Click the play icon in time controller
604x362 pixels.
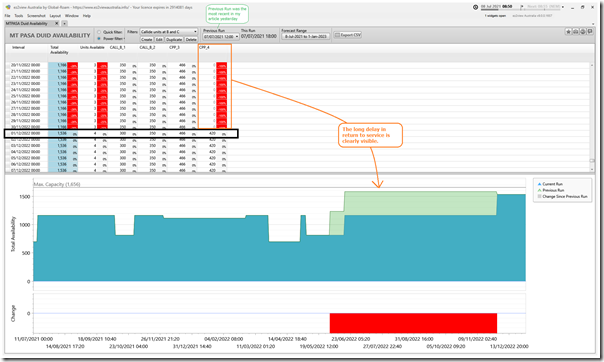point(522,7)
